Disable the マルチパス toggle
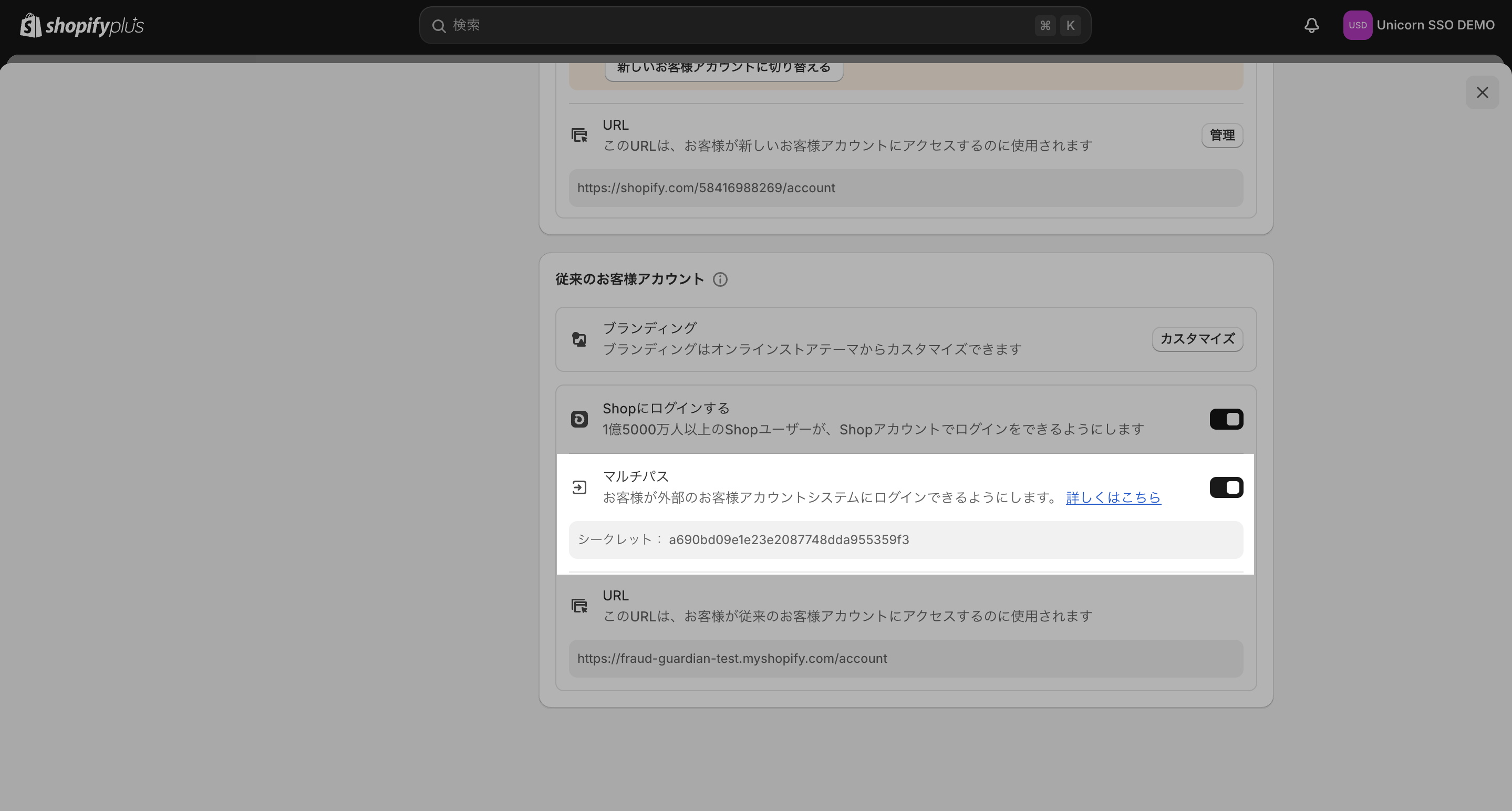Viewport: 1512px width, 811px height. (1226, 487)
